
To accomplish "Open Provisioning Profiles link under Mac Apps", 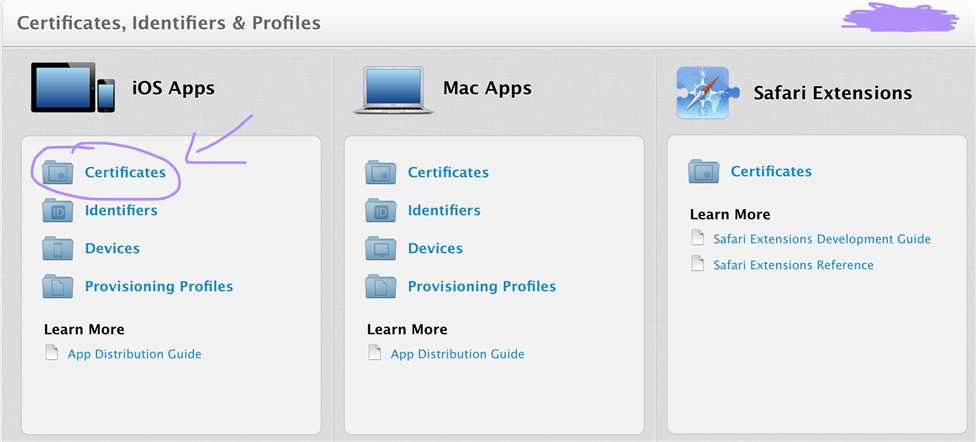I will 482,286.
